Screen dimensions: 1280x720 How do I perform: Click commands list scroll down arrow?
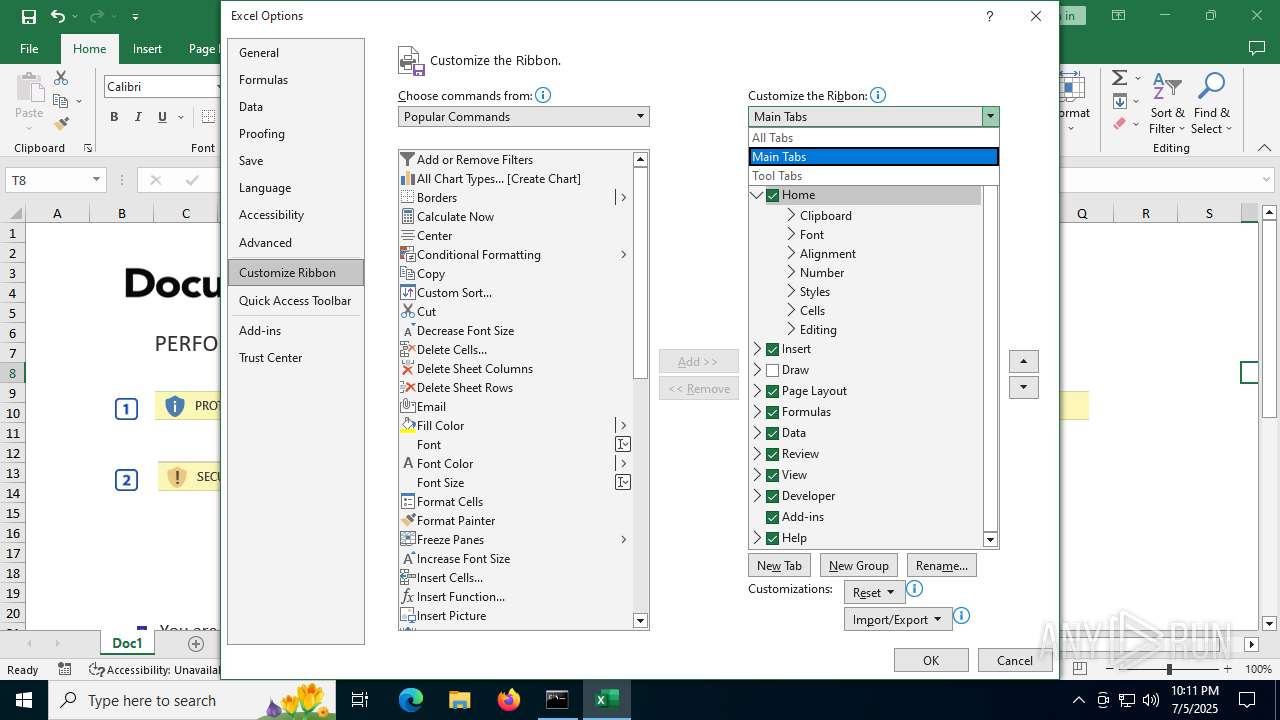(641, 621)
